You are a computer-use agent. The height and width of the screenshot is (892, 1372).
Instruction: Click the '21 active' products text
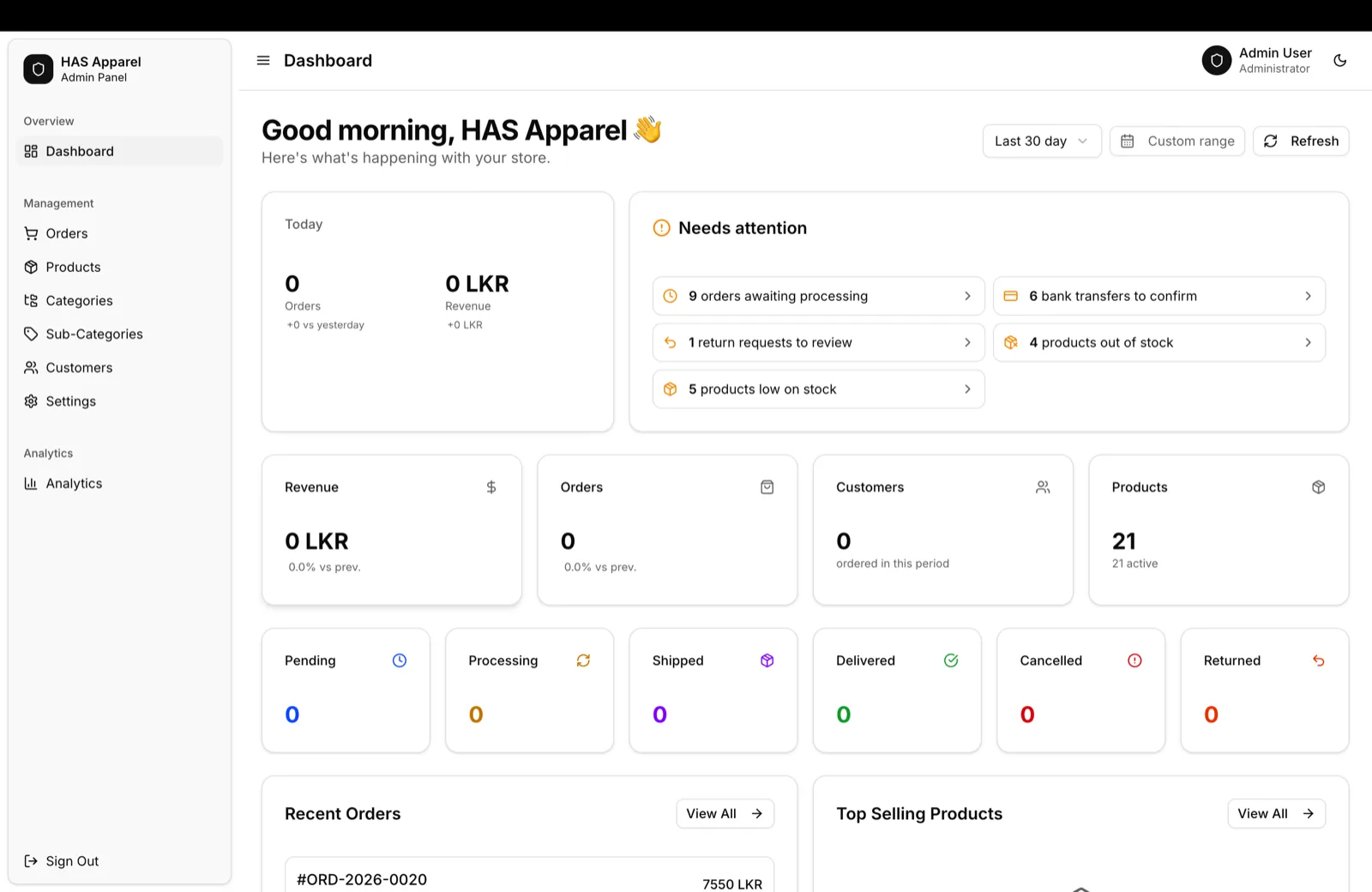[x=1134, y=564]
